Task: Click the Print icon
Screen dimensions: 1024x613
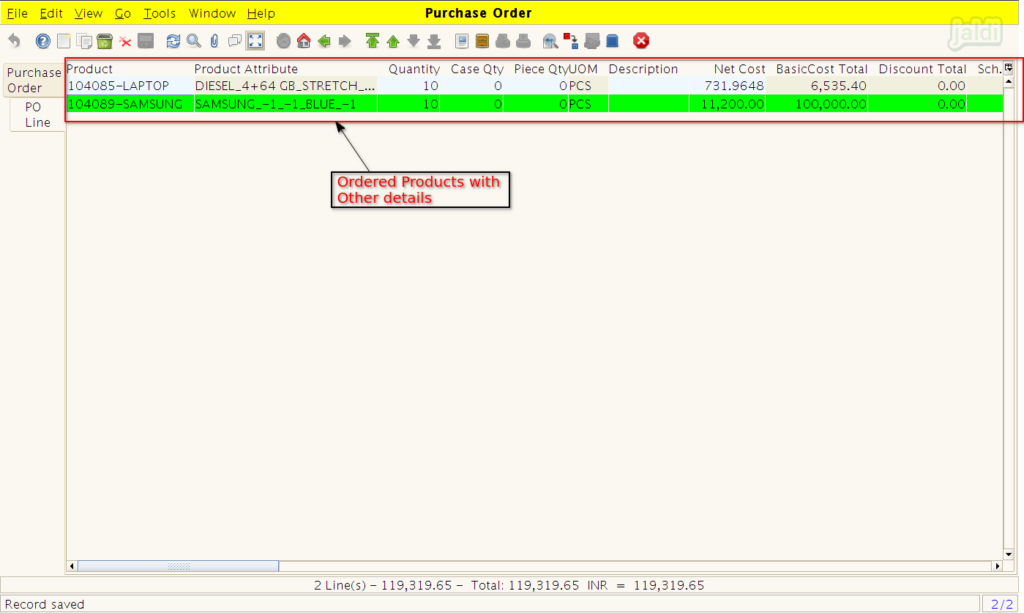Action: pos(523,41)
